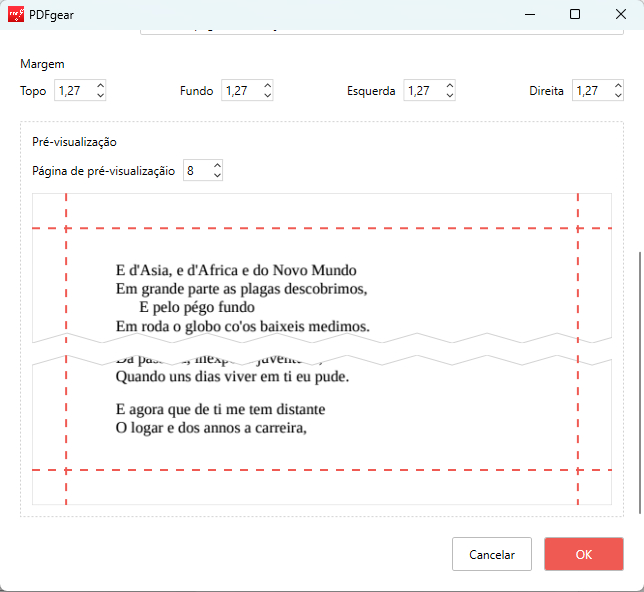The image size is (644, 592).
Task: Go to next preview page with up arrow
Action: 217,166
